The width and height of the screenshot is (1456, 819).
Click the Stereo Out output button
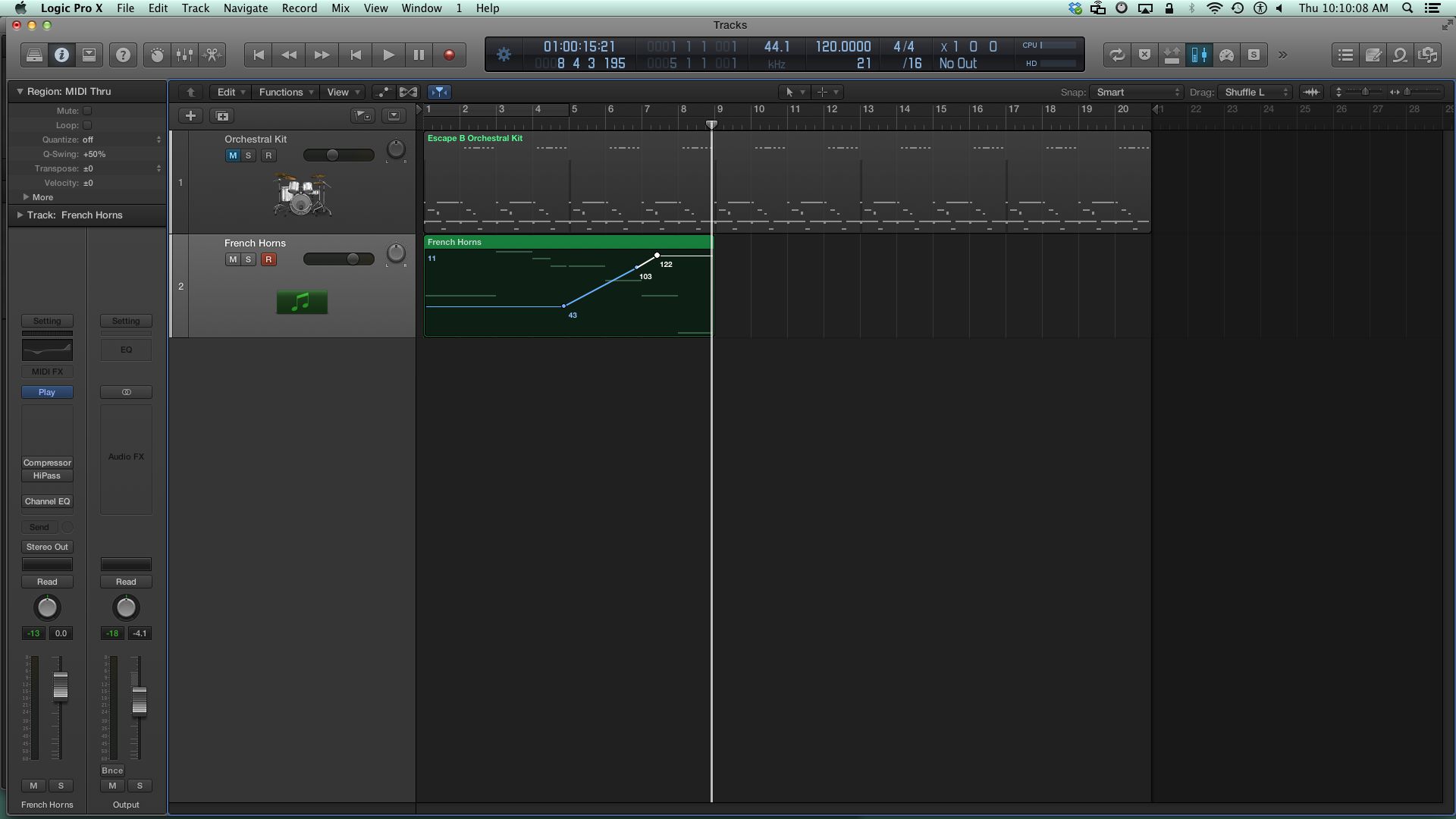pyautogui.click(x=47, y=547)
